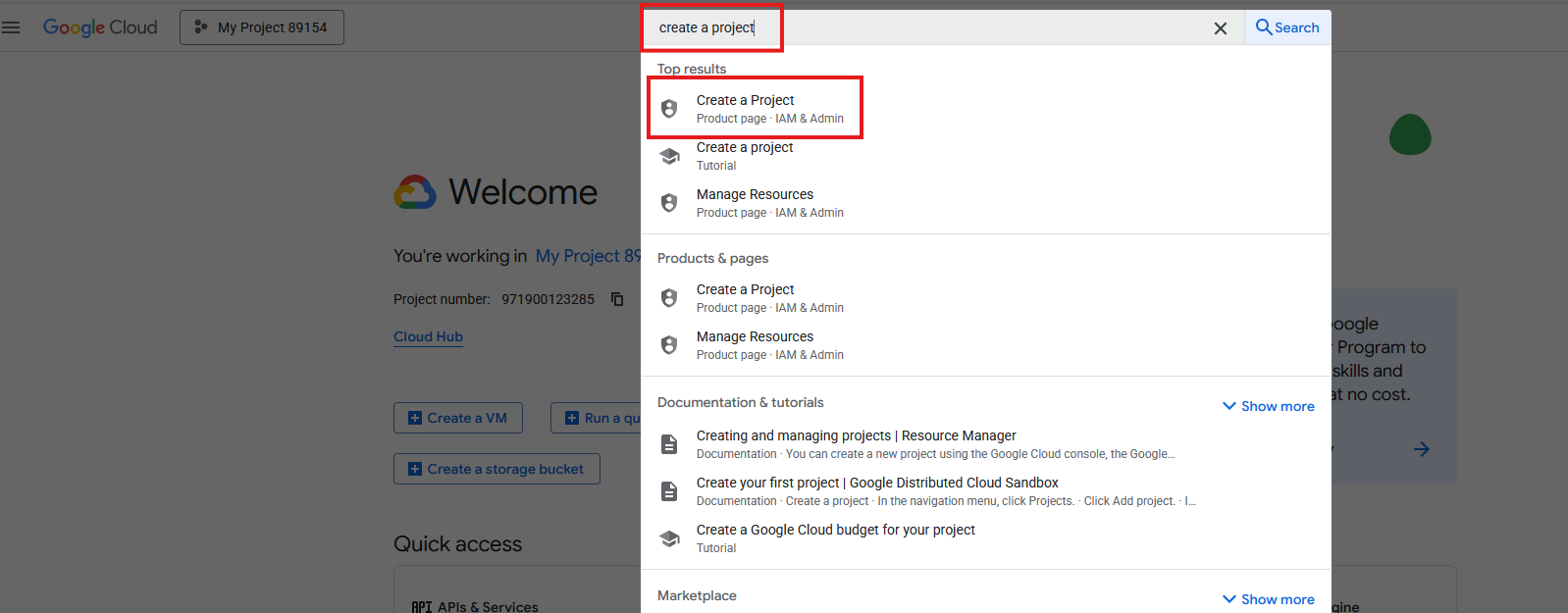Expand Marketplace results with Show more
This screenshot has width=1568, height=613.
point(1268,599)
